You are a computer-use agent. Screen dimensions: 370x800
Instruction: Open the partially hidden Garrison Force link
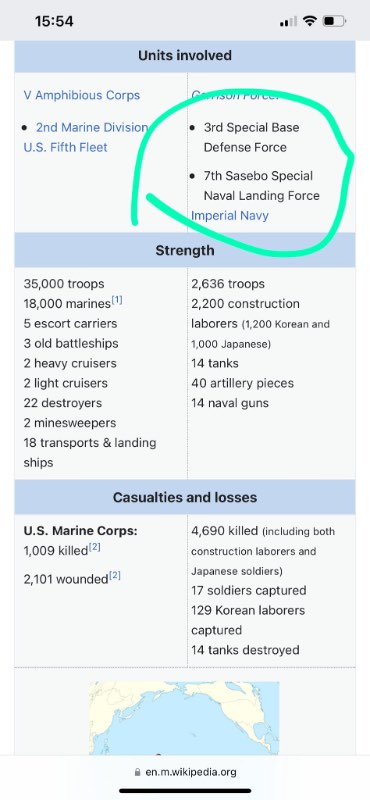[235, 95]
